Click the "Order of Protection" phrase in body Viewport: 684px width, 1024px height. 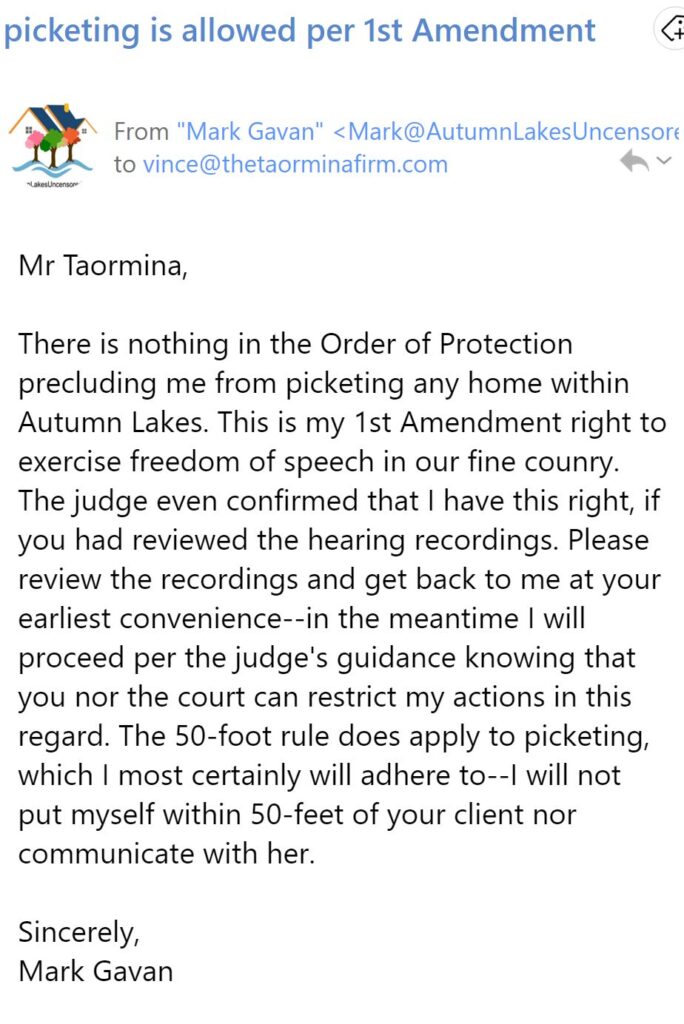(447, 344)
